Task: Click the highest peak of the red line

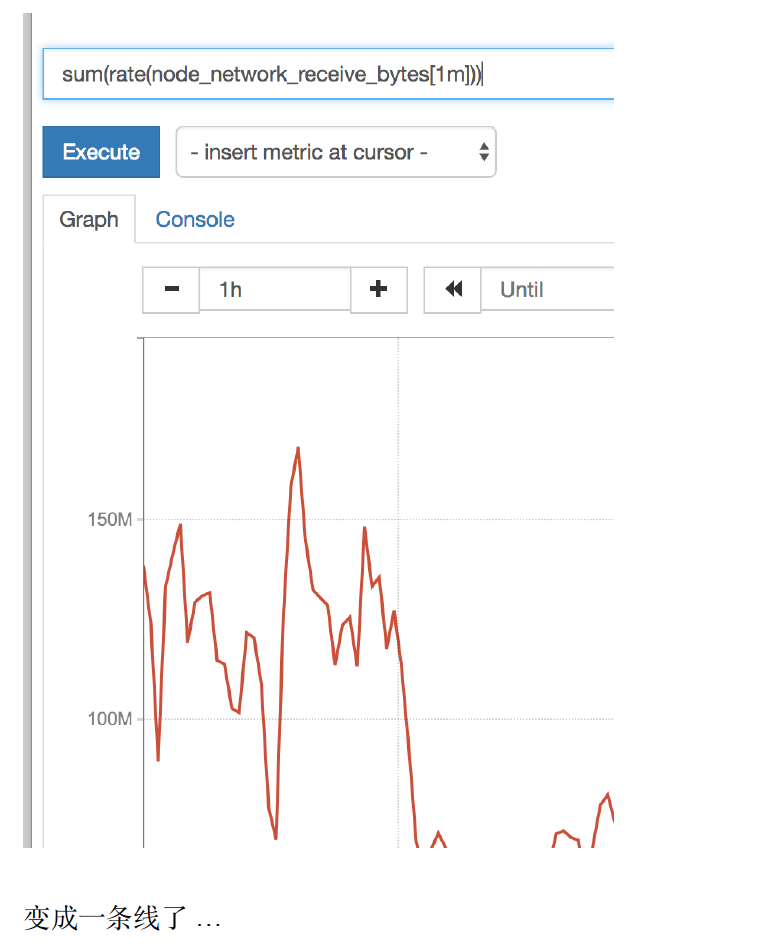Action: (298, 448)
